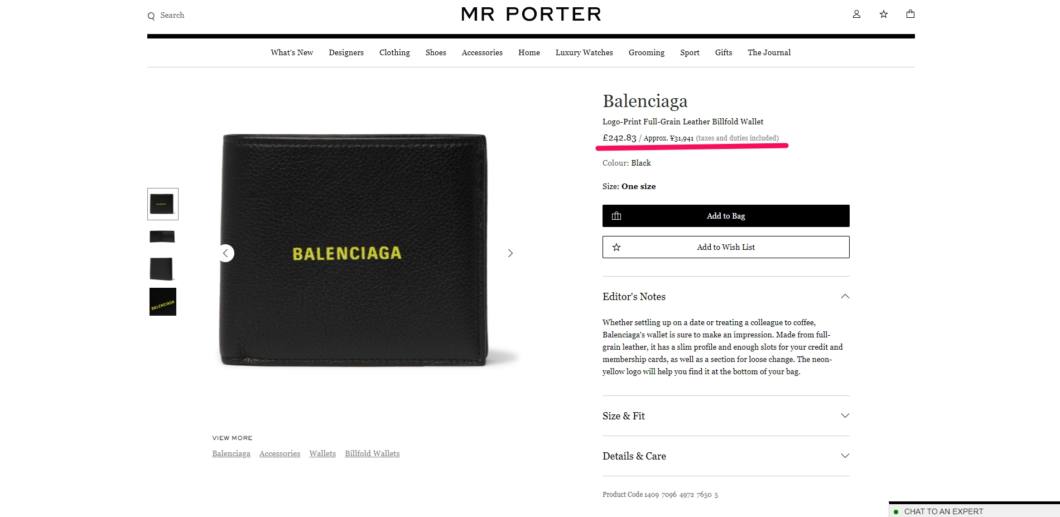Image resolution: width=1060 pixels, height=517 pixels.
Task: Expand the Details & Care section
Action: (726, 456)
